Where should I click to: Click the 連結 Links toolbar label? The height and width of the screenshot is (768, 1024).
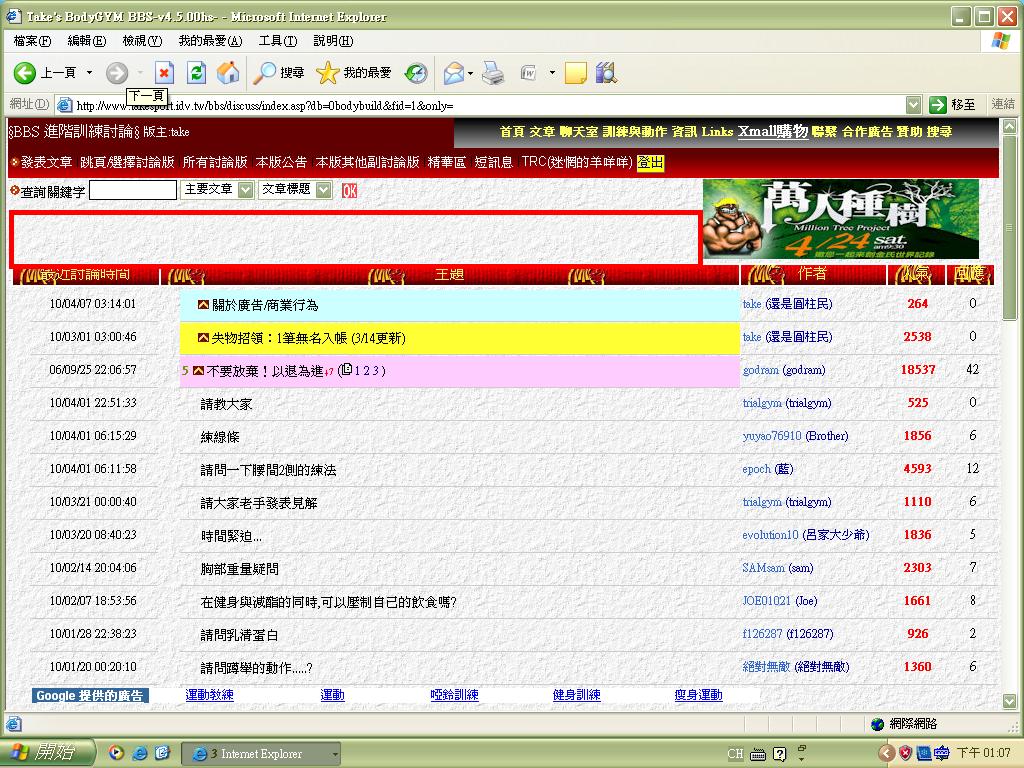[1003, 104]
